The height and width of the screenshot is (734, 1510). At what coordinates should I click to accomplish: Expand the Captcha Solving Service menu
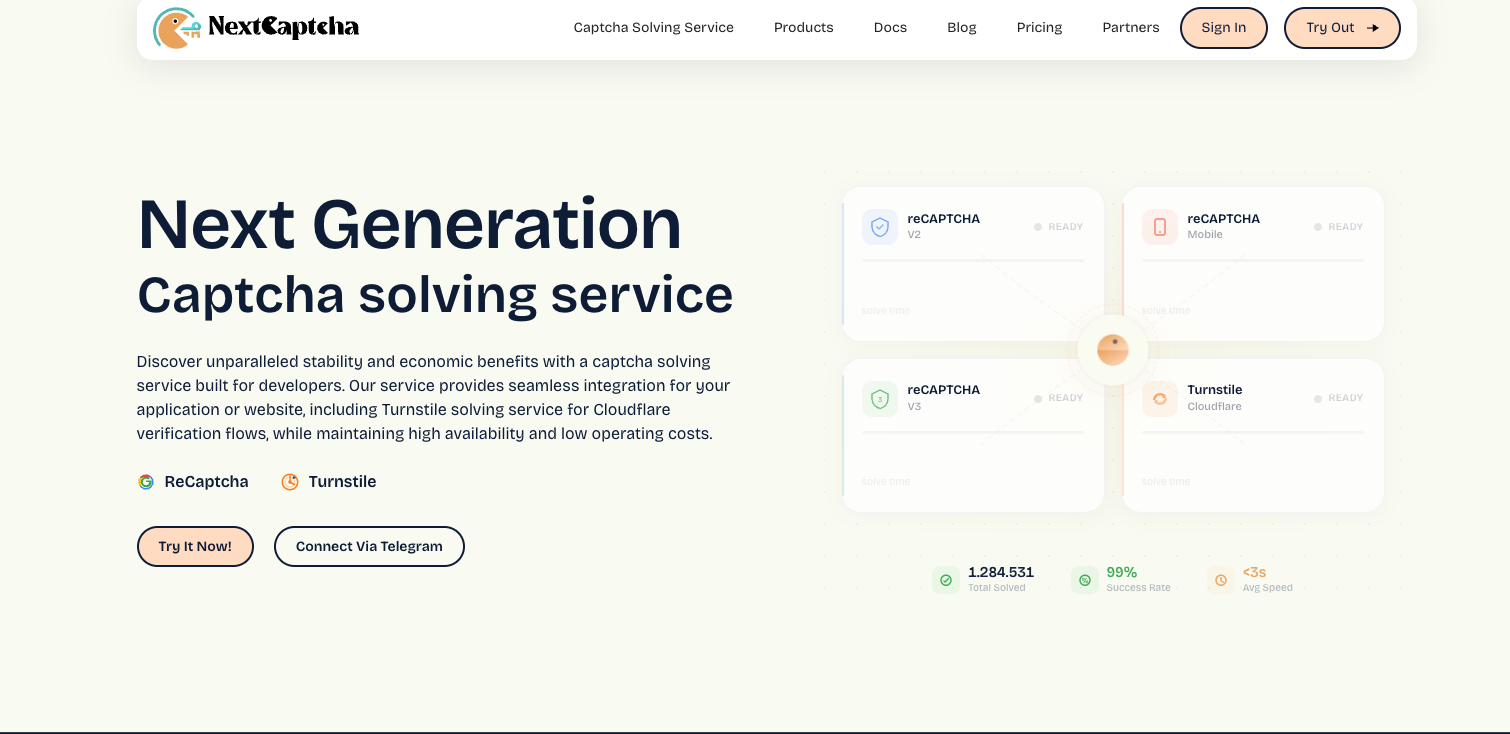653,27
